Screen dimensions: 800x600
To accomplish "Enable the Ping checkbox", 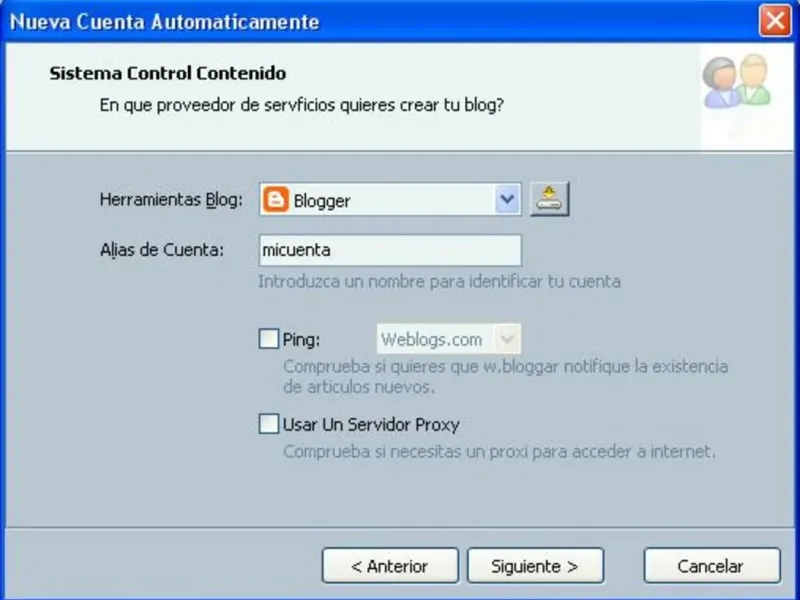I will [268, 339].
